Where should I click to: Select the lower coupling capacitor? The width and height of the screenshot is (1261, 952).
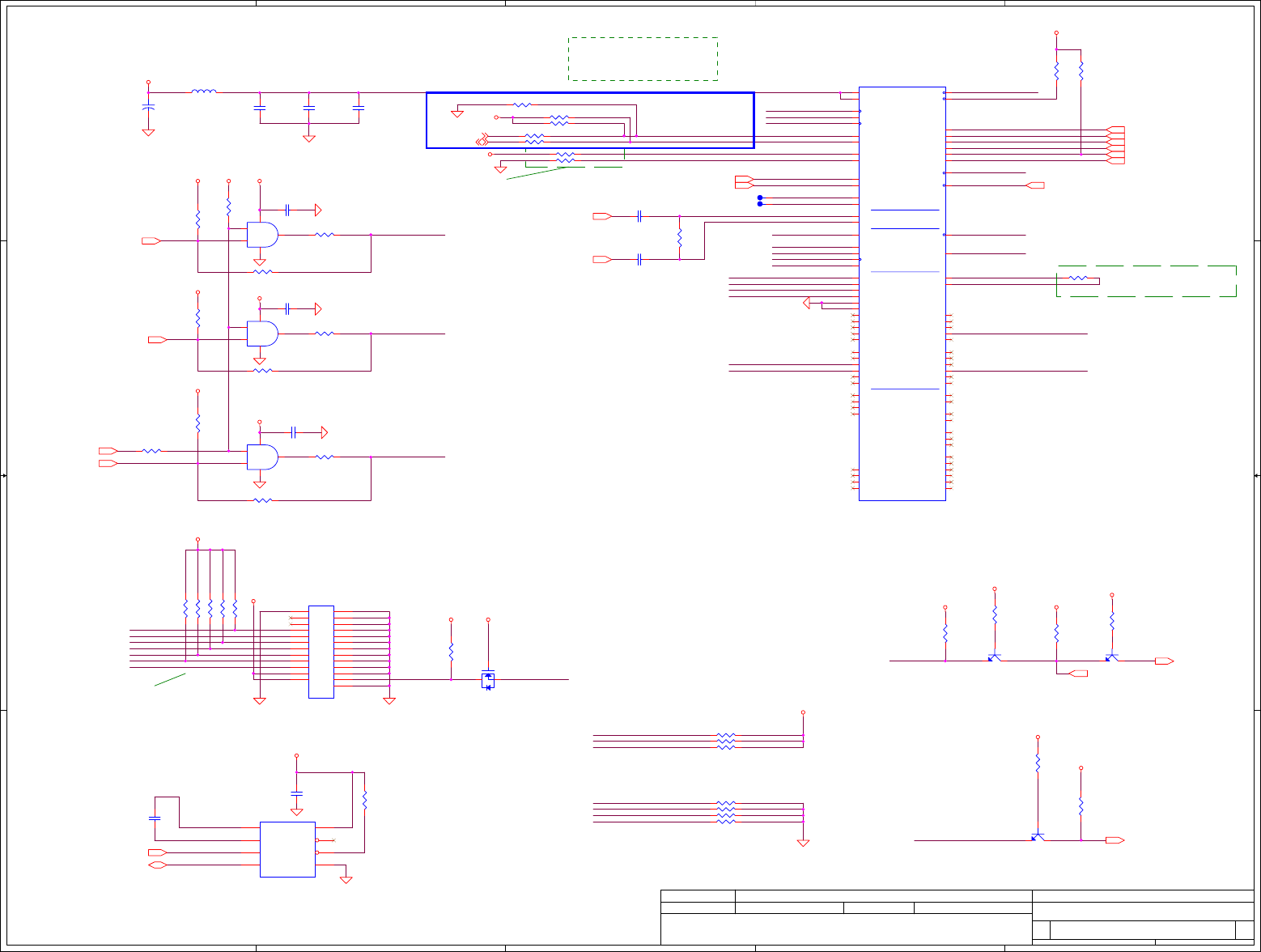click(639, 259)
